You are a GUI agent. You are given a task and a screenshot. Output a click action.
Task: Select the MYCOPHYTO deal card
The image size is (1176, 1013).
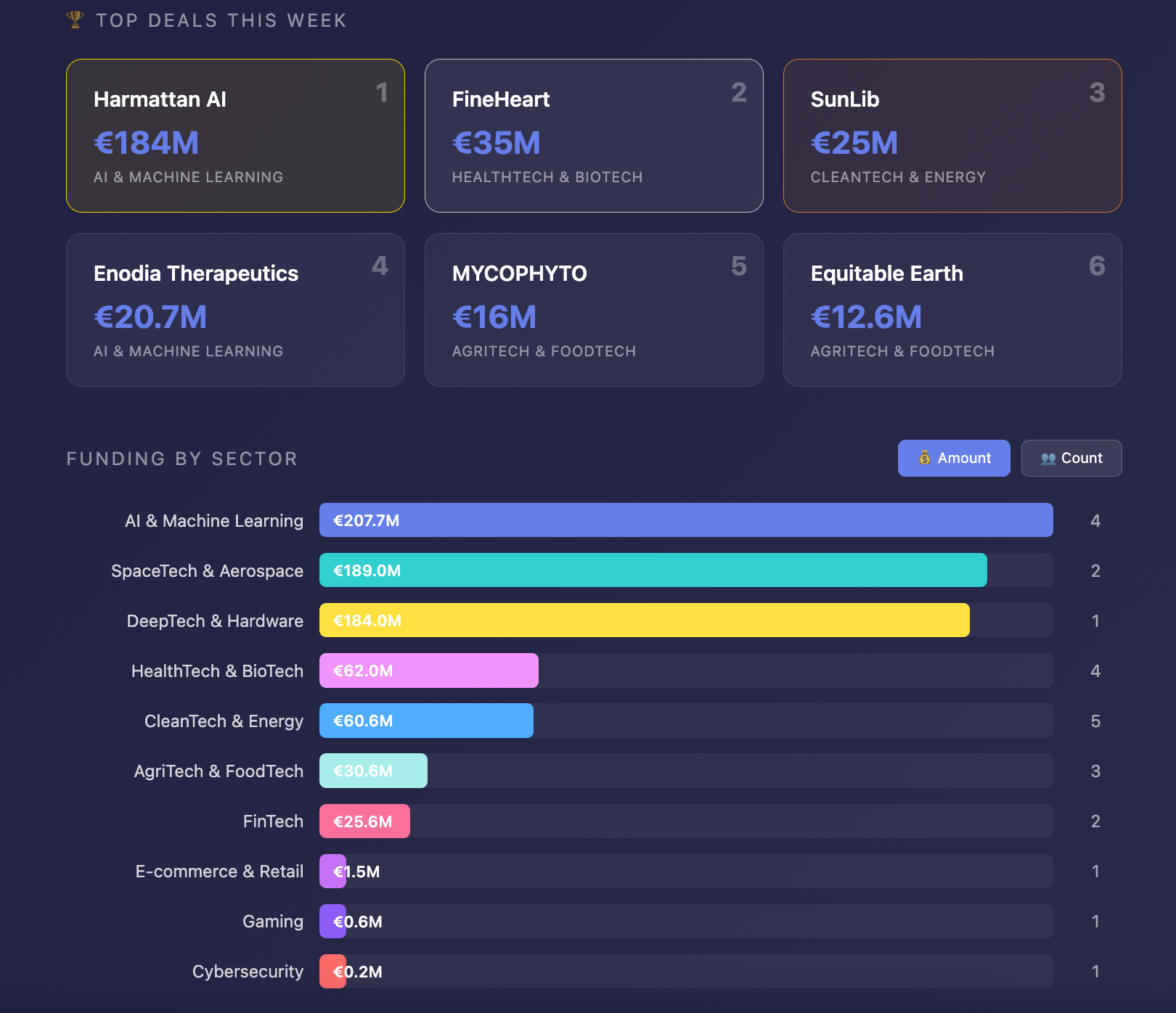click(593, 310)
